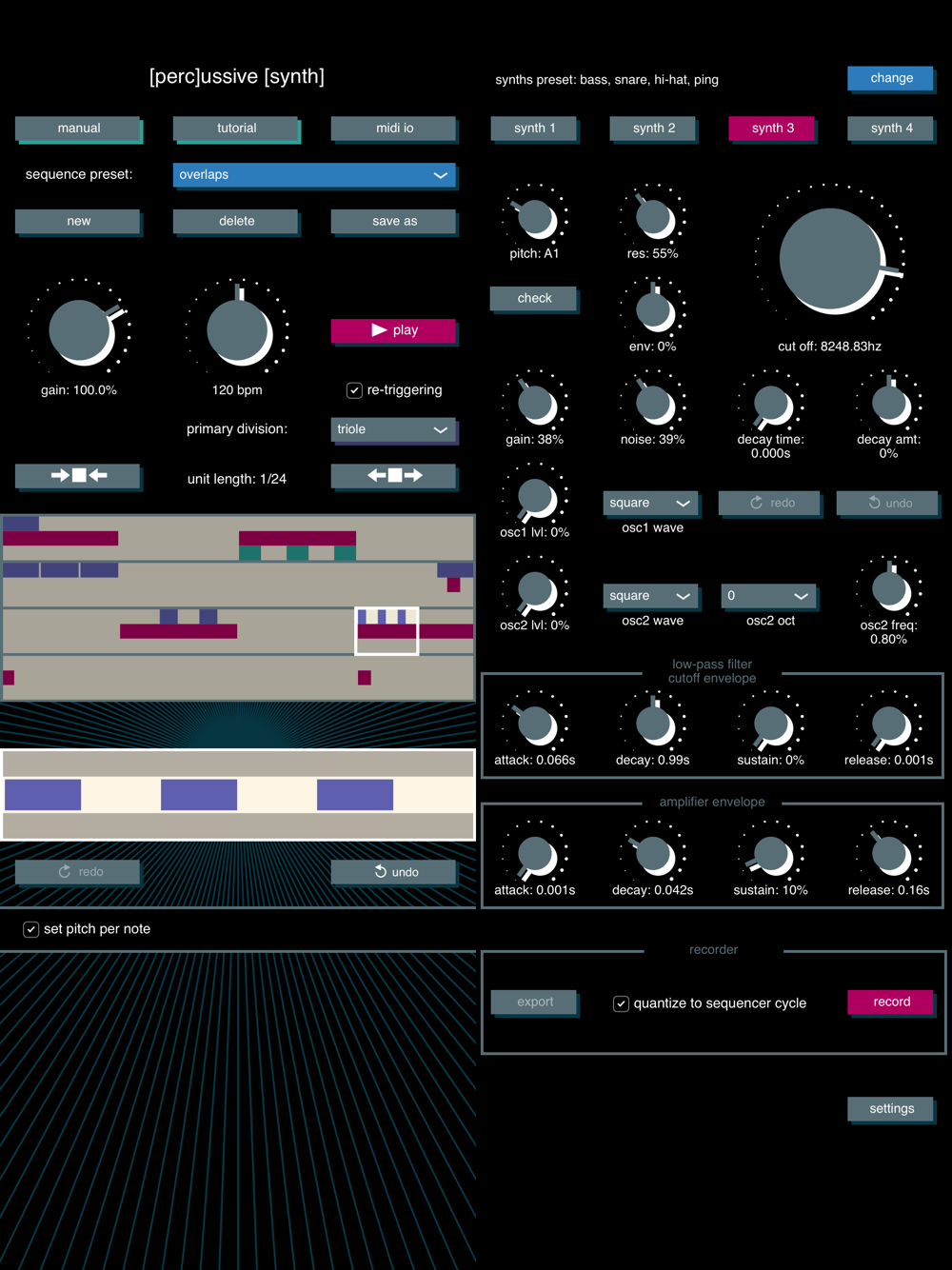Click the osc2 lvl knob
The width and height of the screenshot is (952, 1270).
coord(536,590)
